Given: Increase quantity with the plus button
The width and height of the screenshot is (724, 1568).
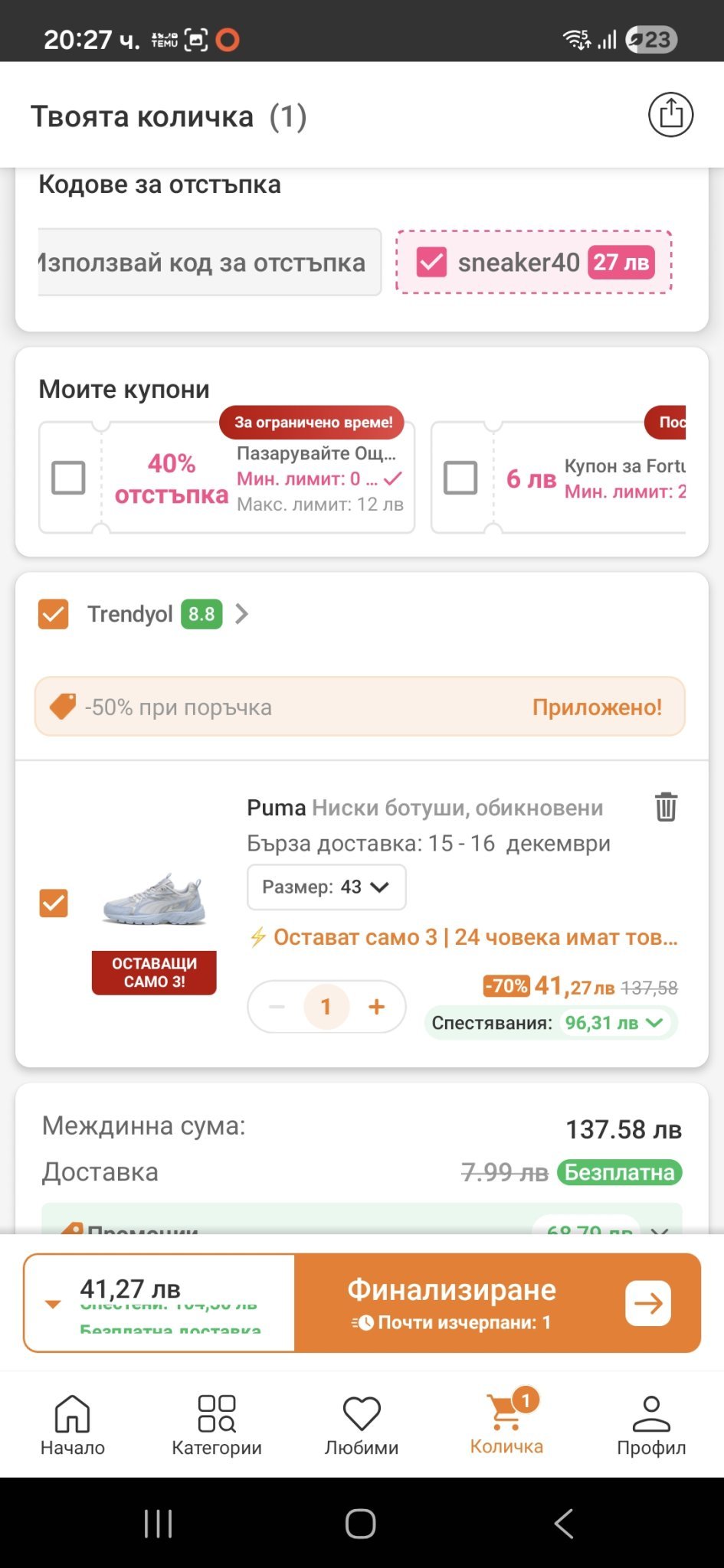Looking at the screenshot, I should pyautogui.click(x=376, y=1007).
